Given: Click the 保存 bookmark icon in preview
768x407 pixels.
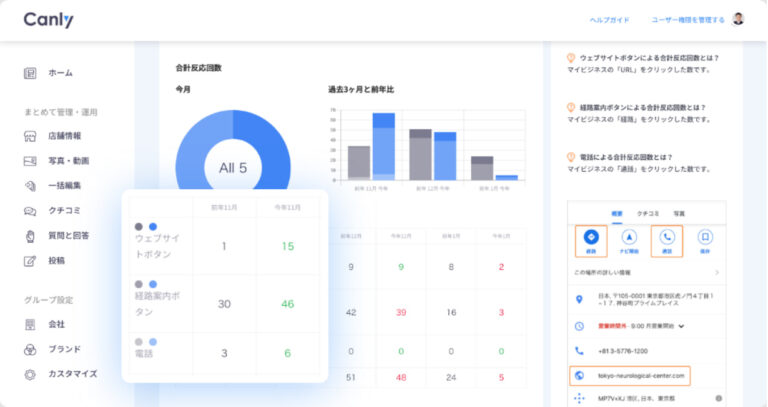Looking at the screenshot, I should pyautogui.click(x=705, y=238).
